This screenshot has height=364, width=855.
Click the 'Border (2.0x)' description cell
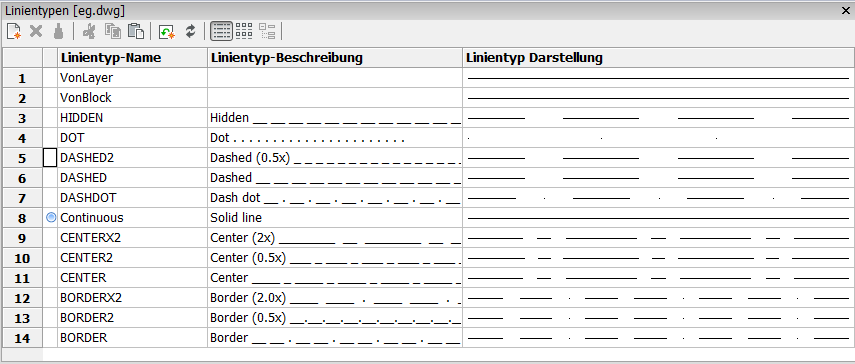tap(335, 298)
